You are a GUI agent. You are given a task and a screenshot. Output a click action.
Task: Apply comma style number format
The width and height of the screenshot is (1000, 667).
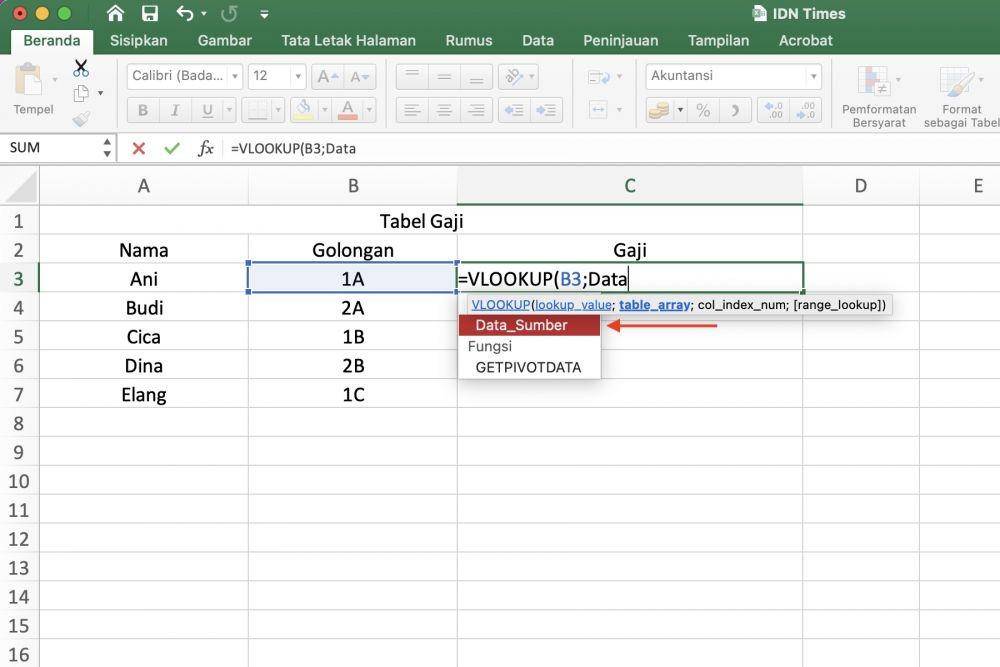[735, 110]
